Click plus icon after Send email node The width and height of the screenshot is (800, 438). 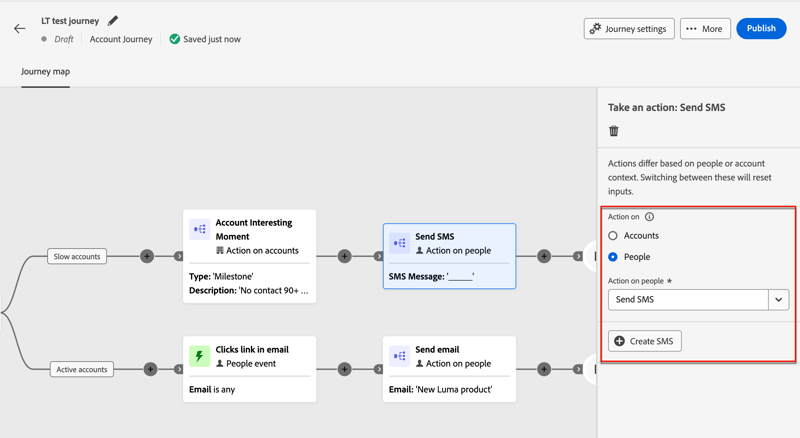tap(544, 370)
